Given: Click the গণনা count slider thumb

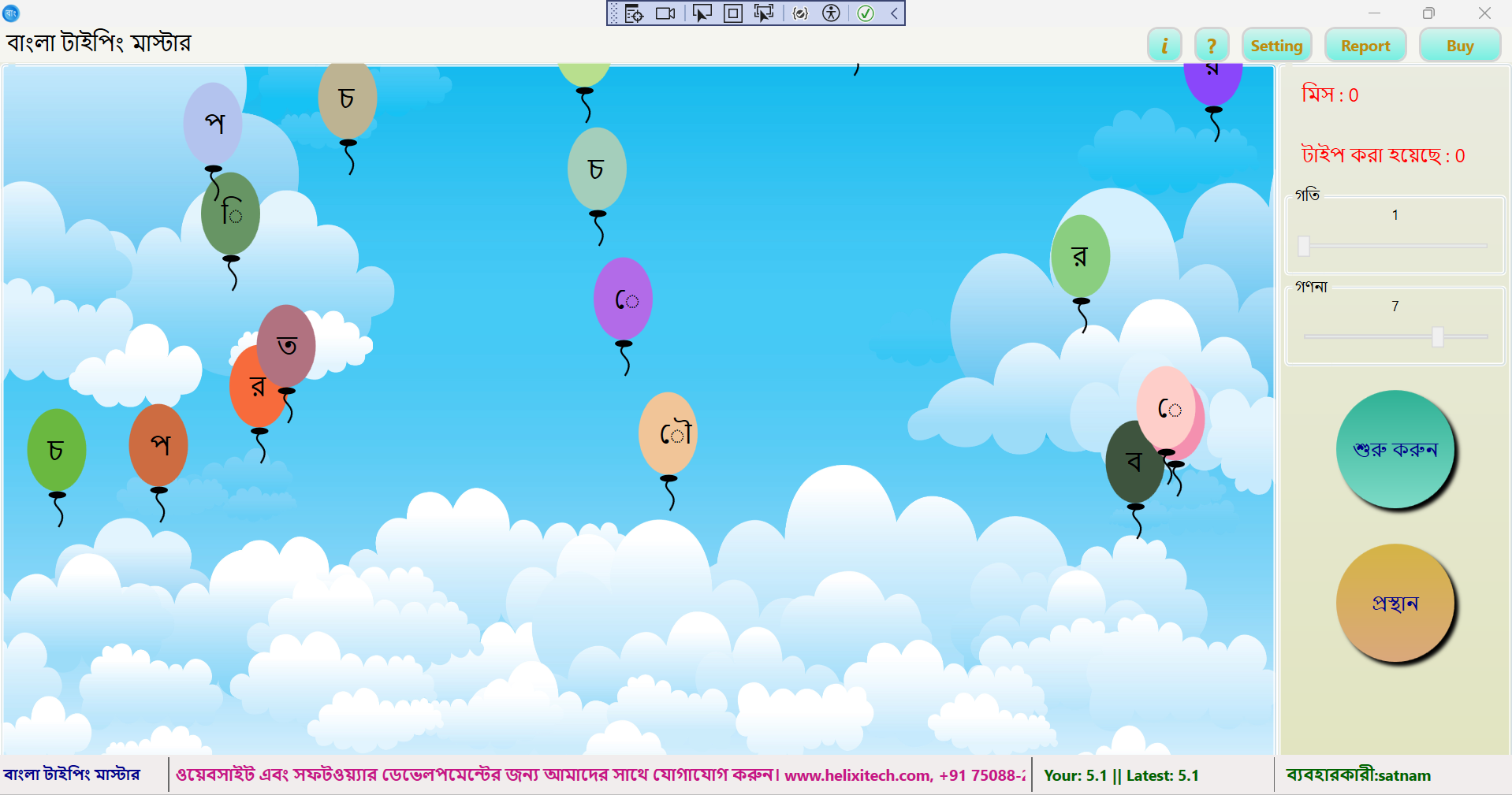Looking at the screenshot, I should [x=1438, y=336].
